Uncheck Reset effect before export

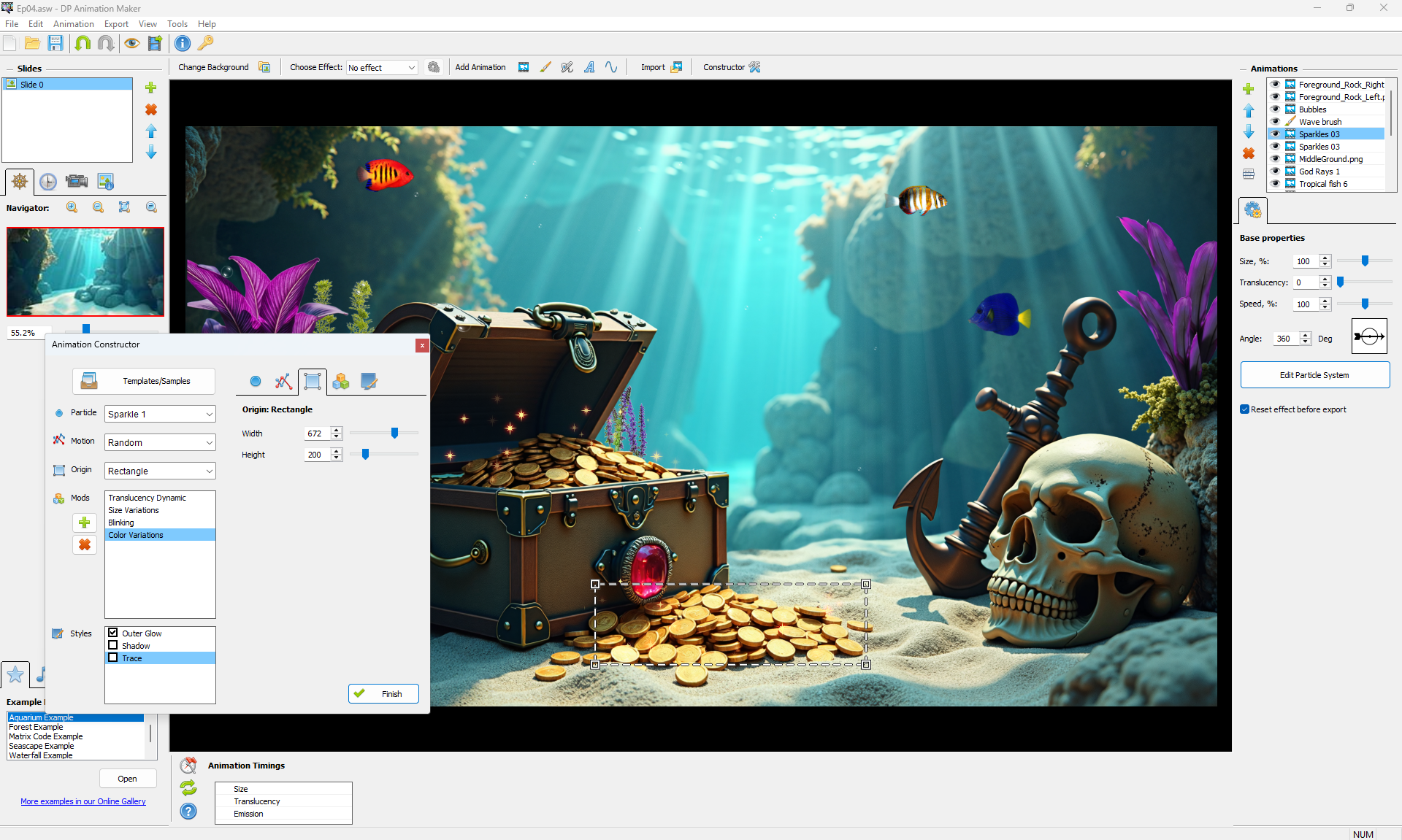tap(1244, 409)
